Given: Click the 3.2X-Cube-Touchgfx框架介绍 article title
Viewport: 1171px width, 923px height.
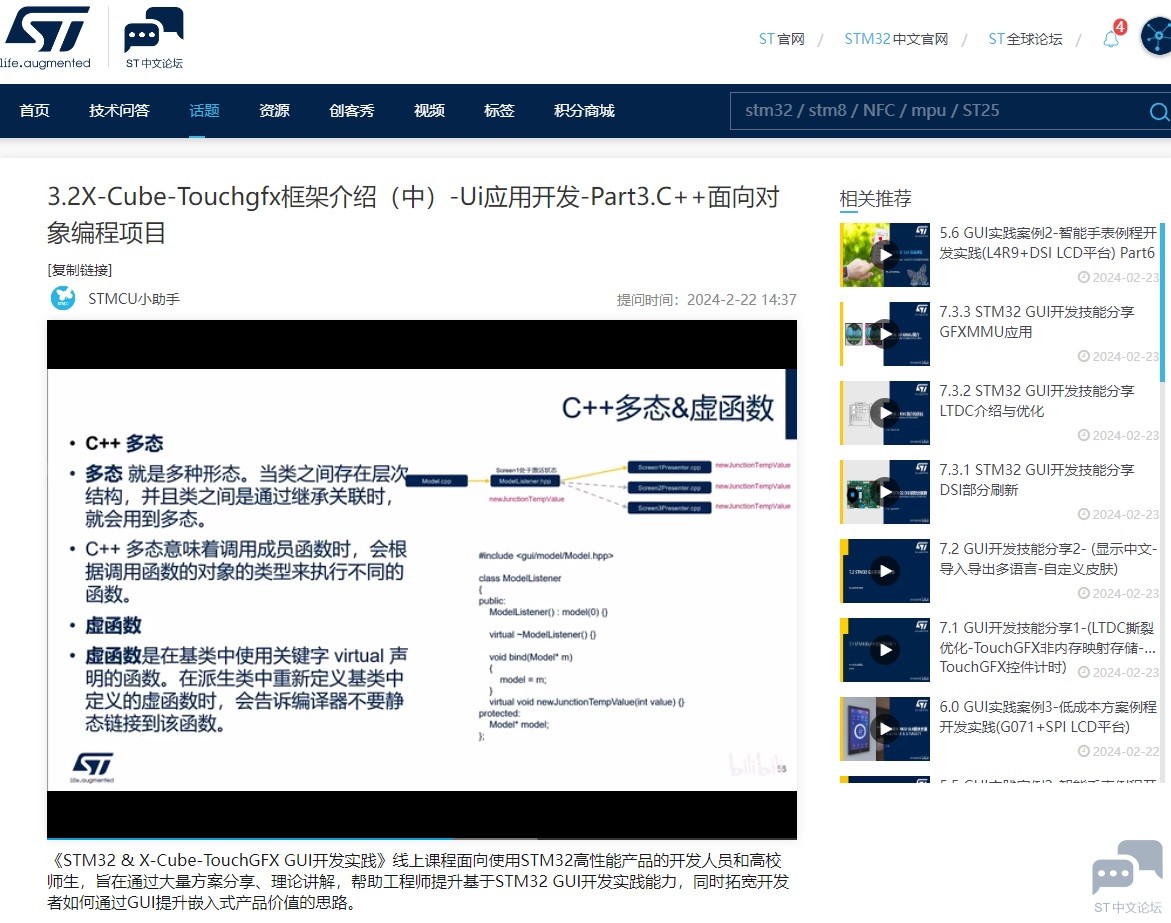Looking at the screenshot, I should (x=413, y=215).
